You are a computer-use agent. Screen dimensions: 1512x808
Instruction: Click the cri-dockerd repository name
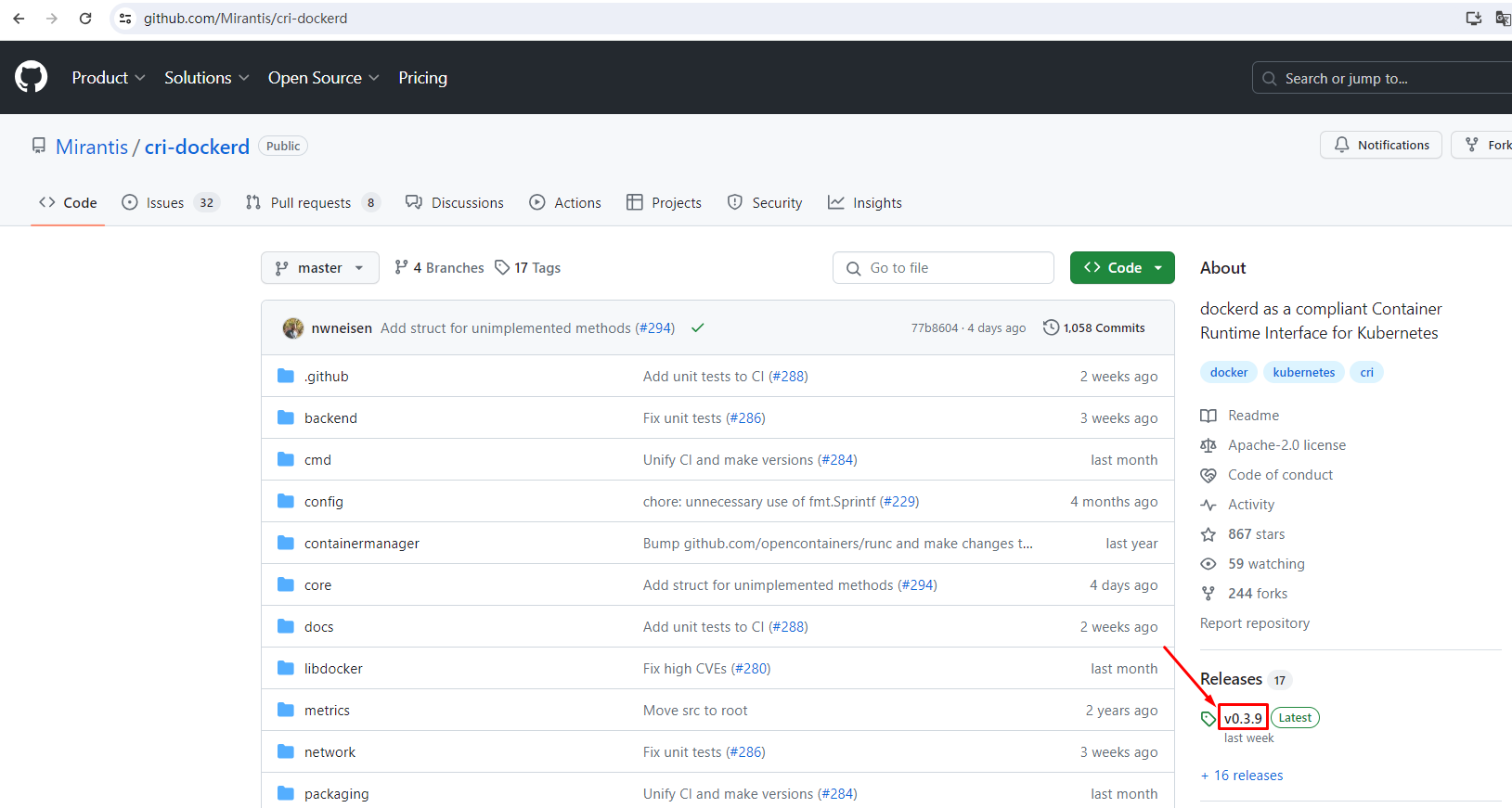coord(197,147)
